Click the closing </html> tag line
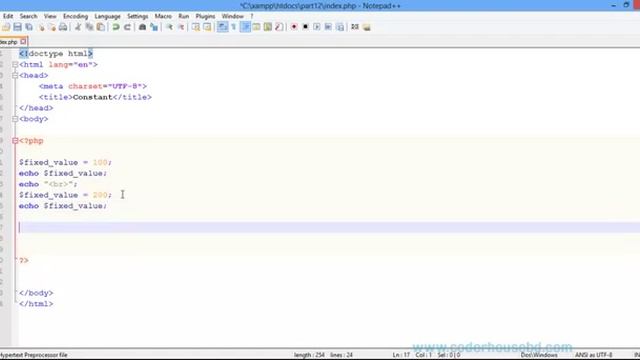The width and height of the screenshot is (640, 360). (36, 304)
